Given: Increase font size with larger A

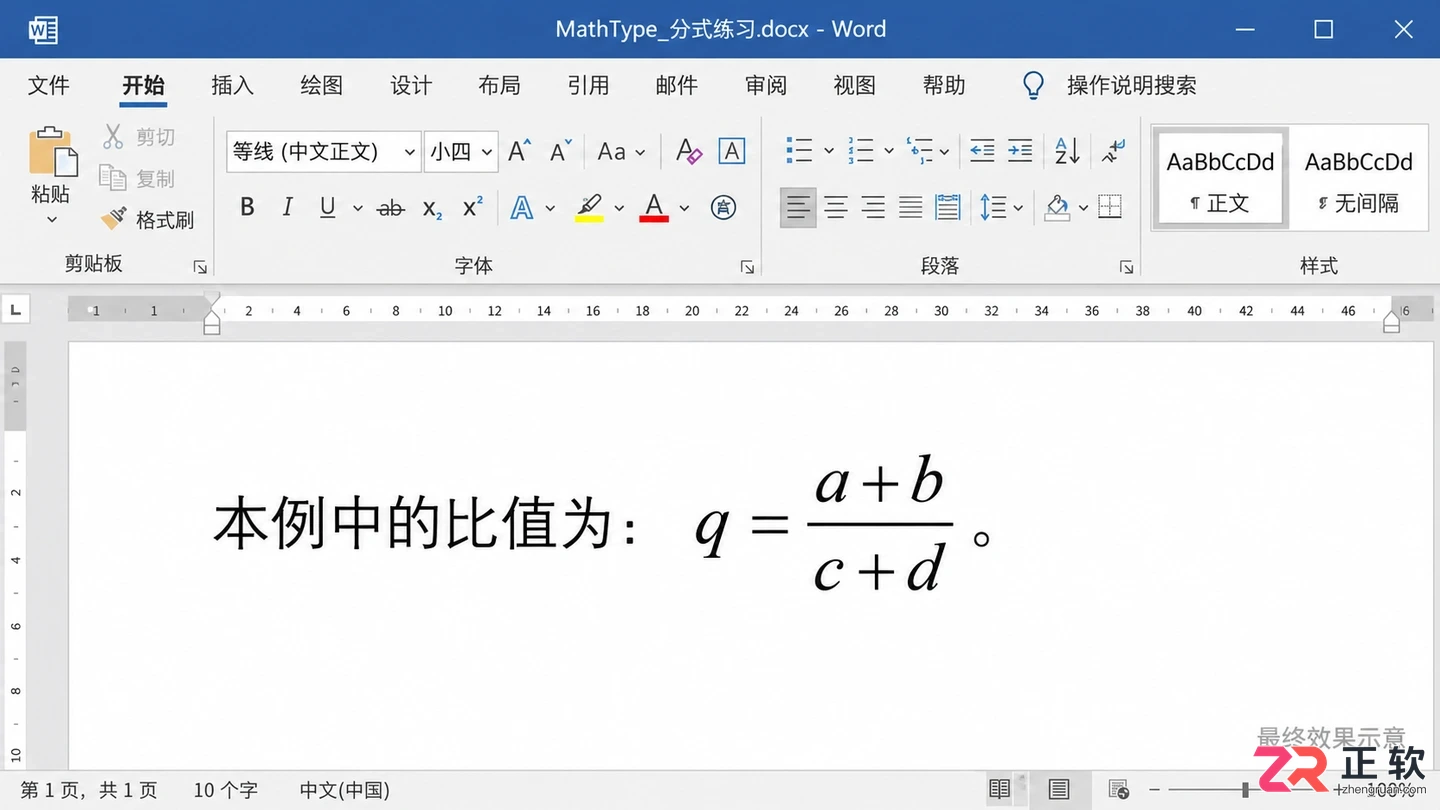Looking at the screenshot, I should tap(519, 151).
